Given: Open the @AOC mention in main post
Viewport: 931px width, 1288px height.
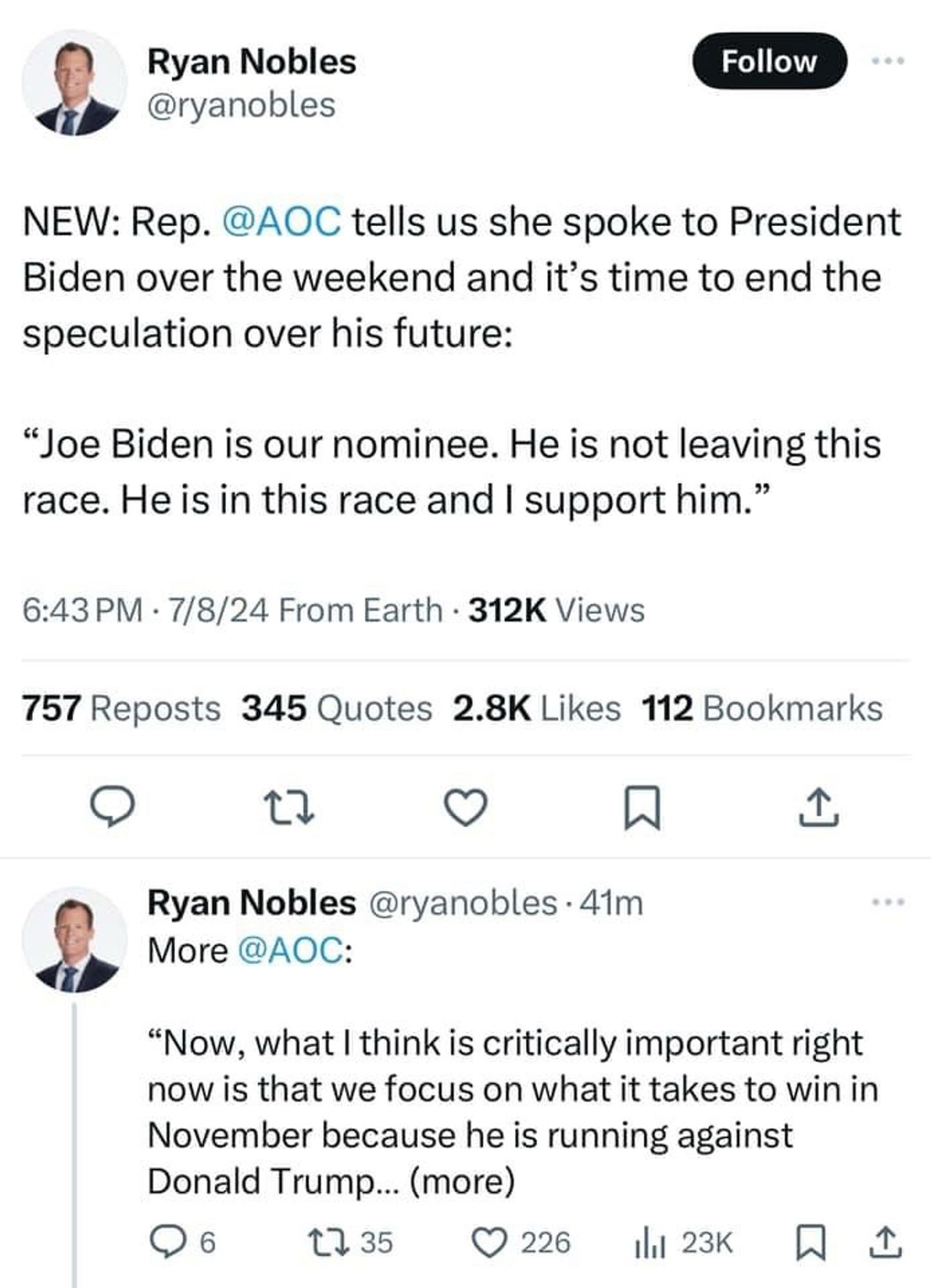Looking at the screenshot, I should 281,222.
